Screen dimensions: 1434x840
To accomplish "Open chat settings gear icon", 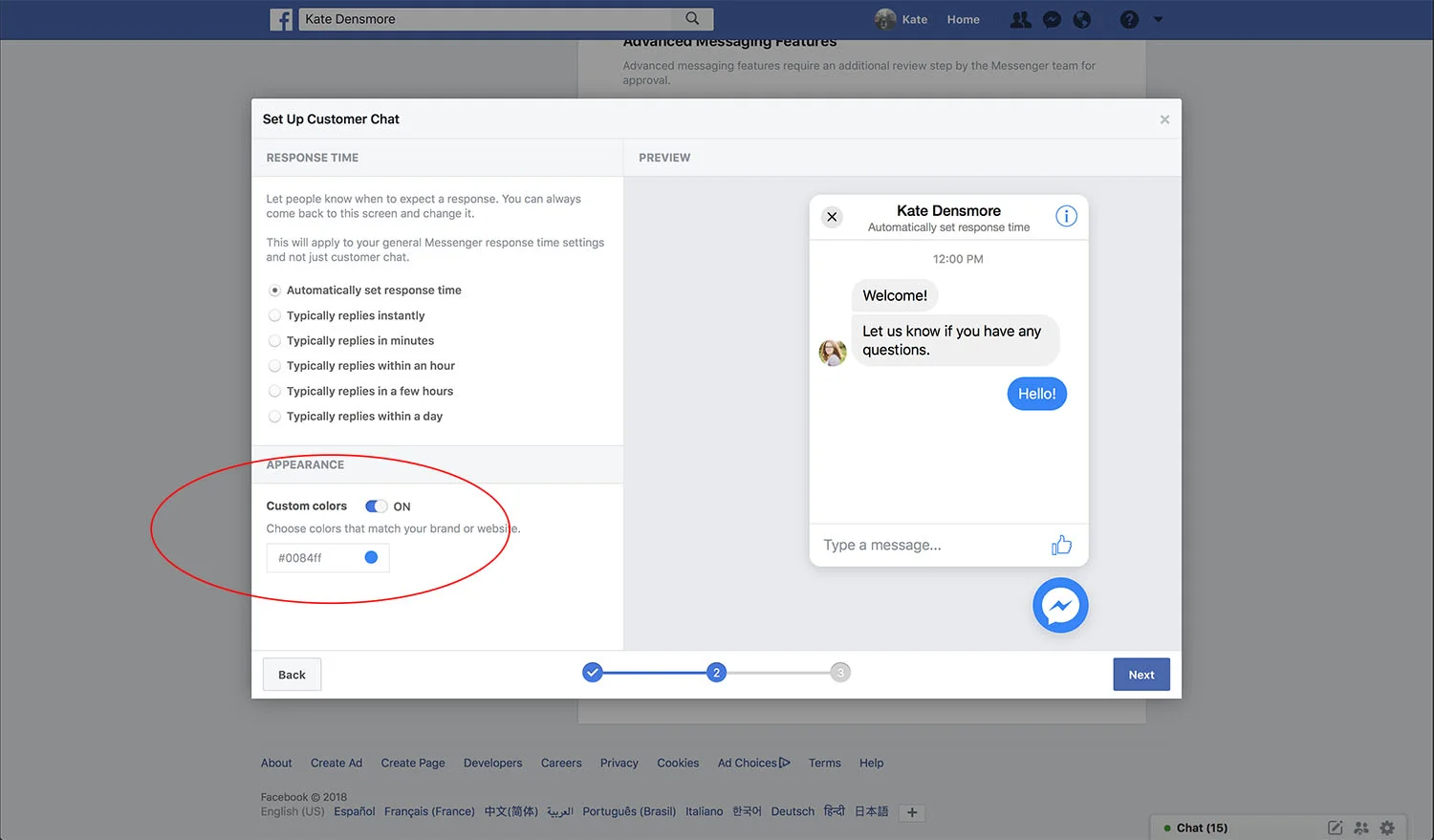I will (1387, 828).
